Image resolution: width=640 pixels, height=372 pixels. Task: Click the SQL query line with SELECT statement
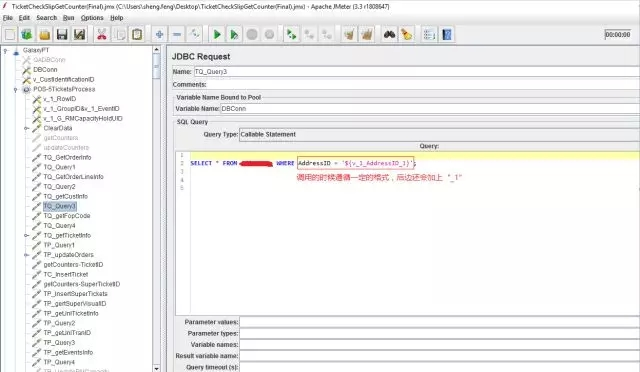(x=303, y=163)
